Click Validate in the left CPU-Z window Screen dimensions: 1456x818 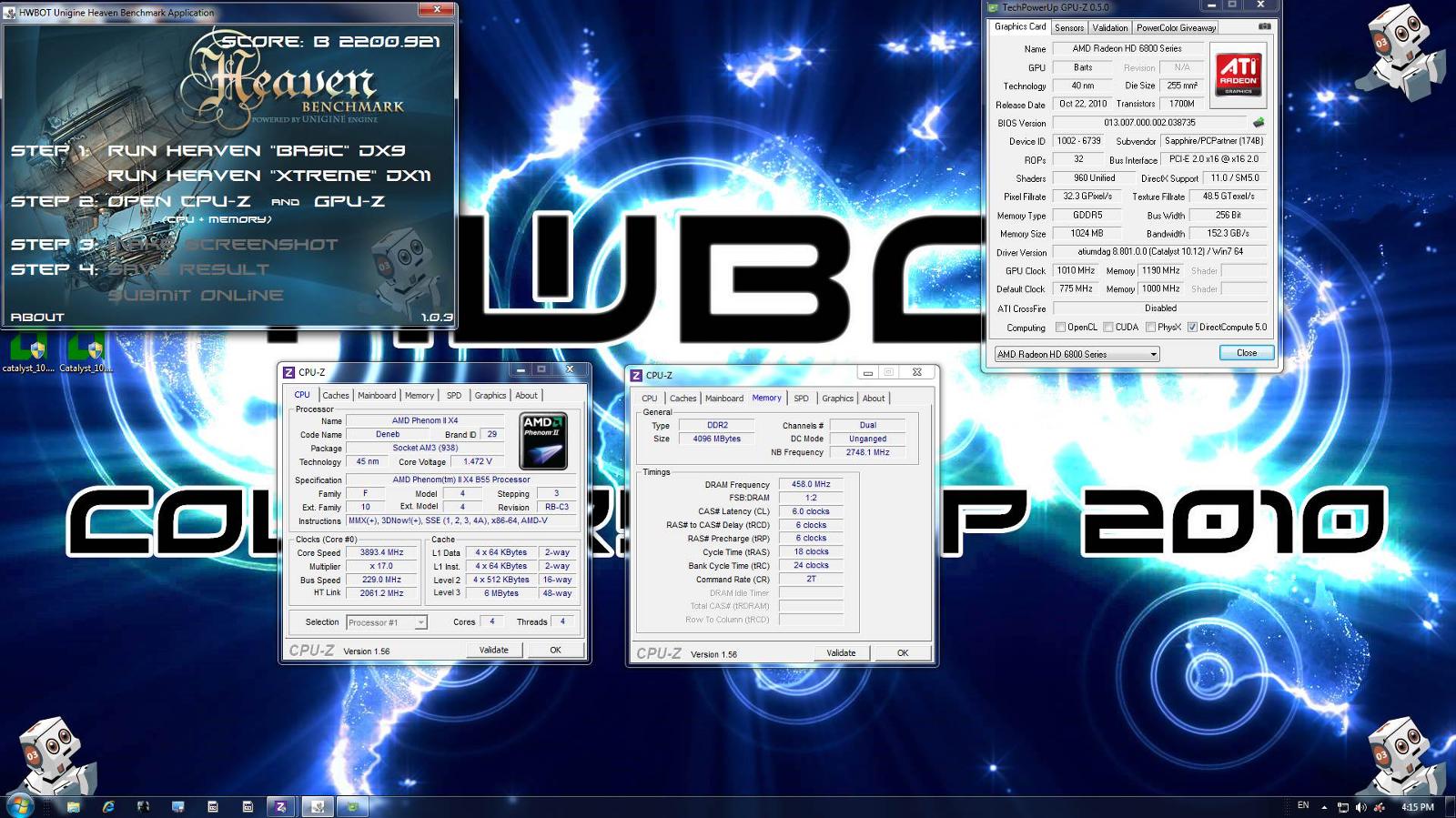tap(494, 650)
